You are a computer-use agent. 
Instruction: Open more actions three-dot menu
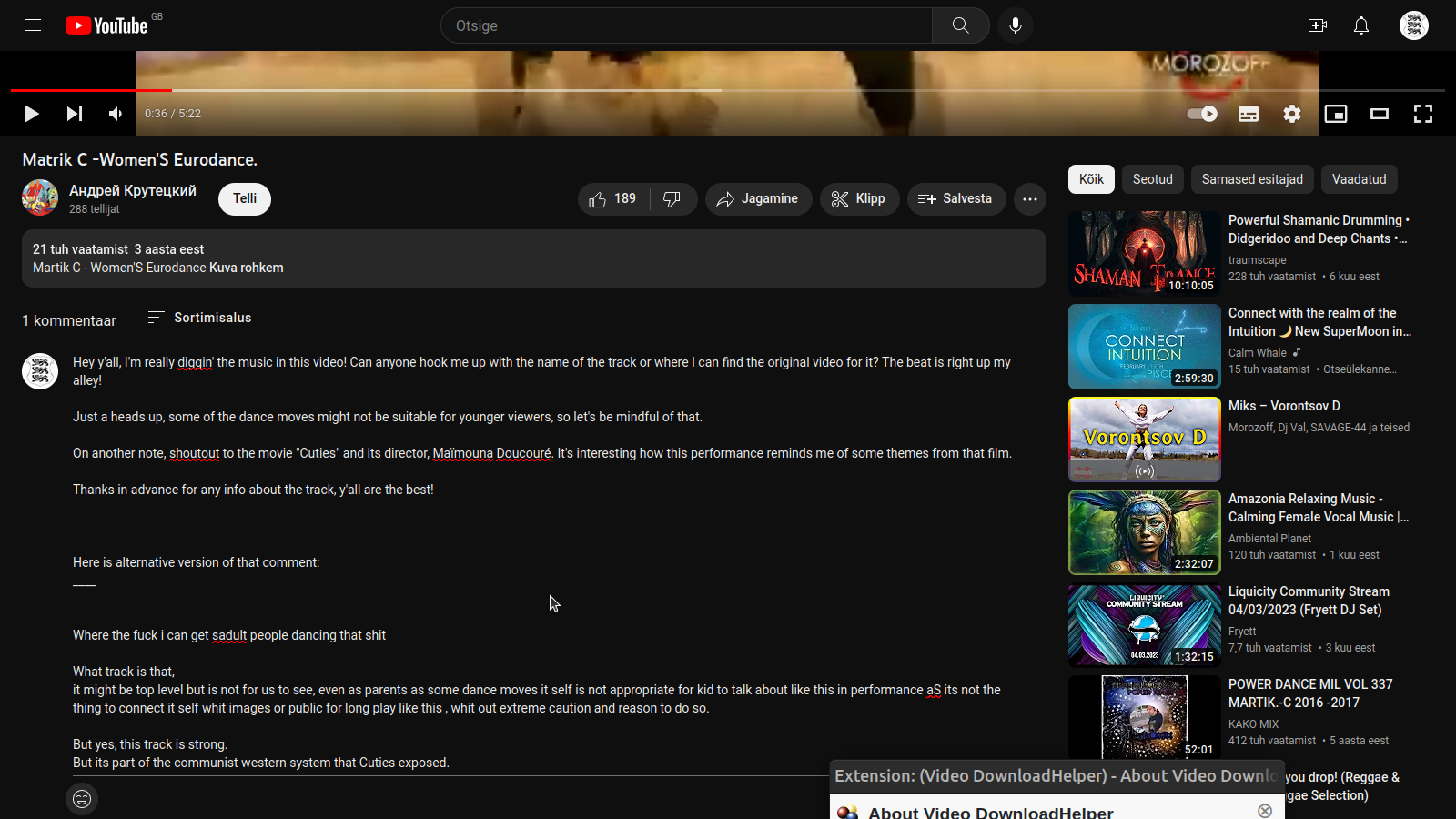[x=1030, y=199]
